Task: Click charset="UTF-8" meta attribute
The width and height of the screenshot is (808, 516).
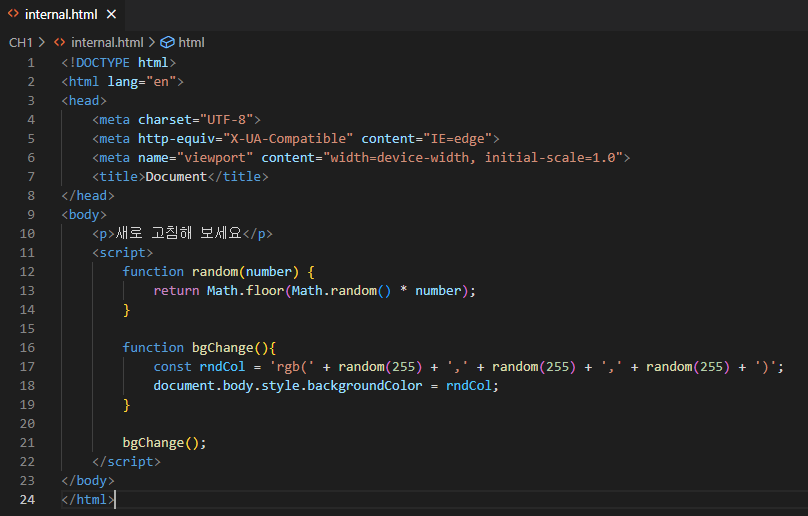Action: pyautogui.click(x=196, y=120)
